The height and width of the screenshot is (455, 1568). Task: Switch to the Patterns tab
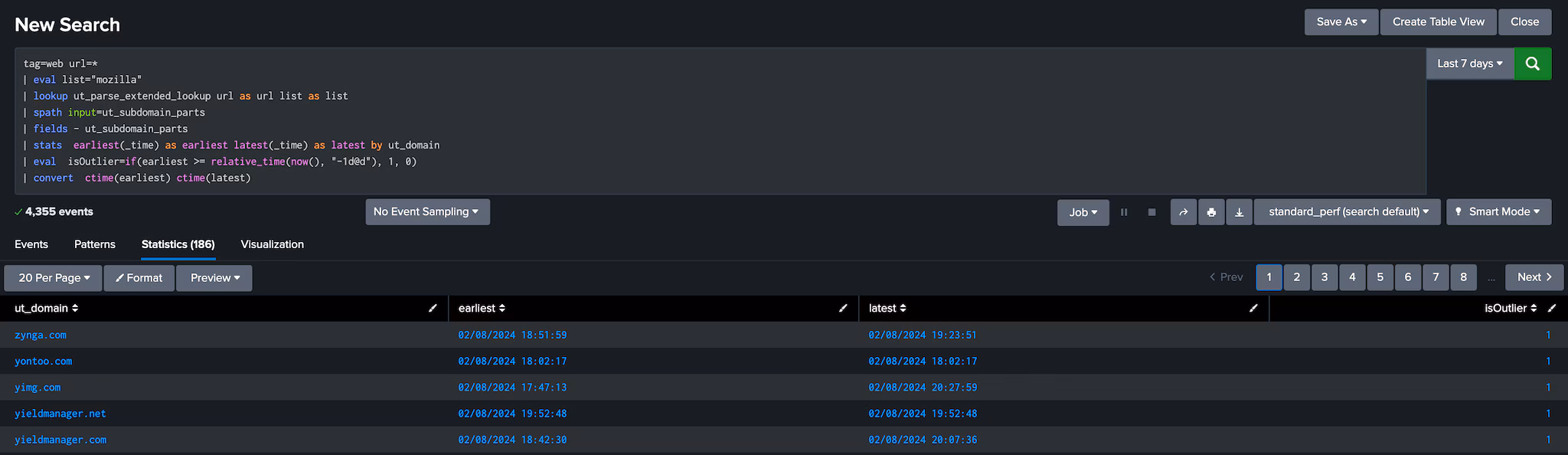pyautogui.click(x=94, y=244)
